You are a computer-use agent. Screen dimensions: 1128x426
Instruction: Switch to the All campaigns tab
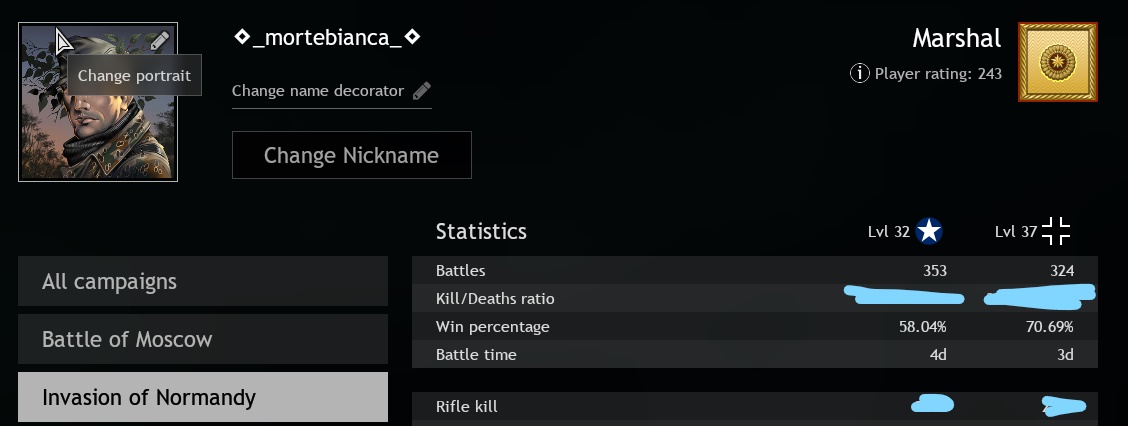click(x=203, y=281)
